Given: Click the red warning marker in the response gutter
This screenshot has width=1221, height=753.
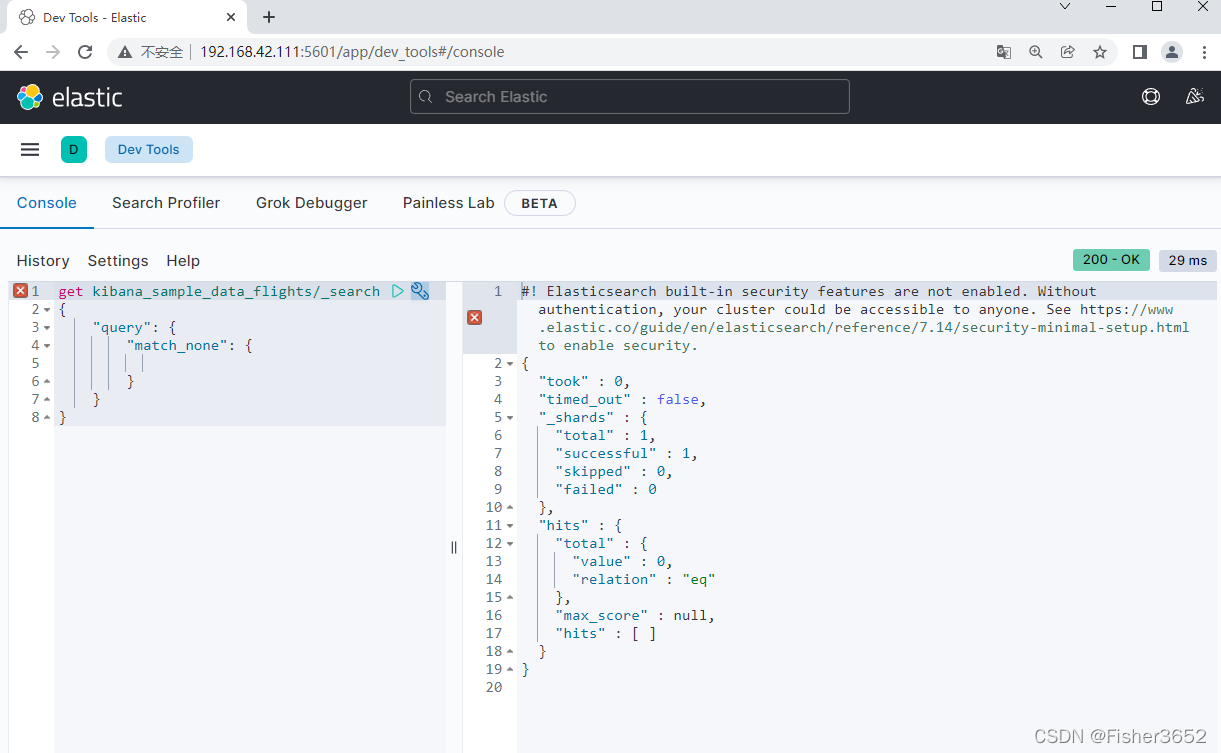Looking at the screenshot, I should point(475,317).
